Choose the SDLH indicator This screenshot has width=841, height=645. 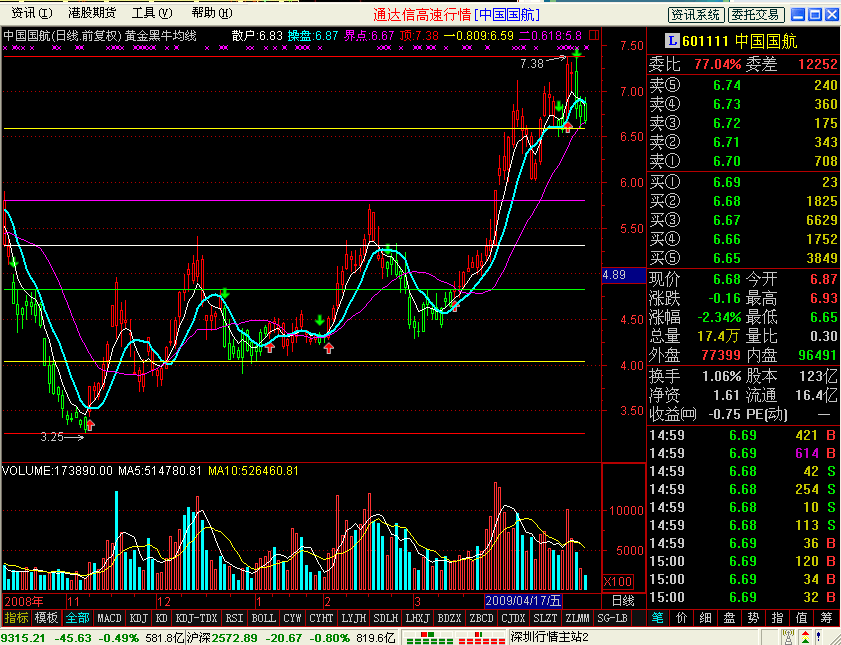coord(386,618)
